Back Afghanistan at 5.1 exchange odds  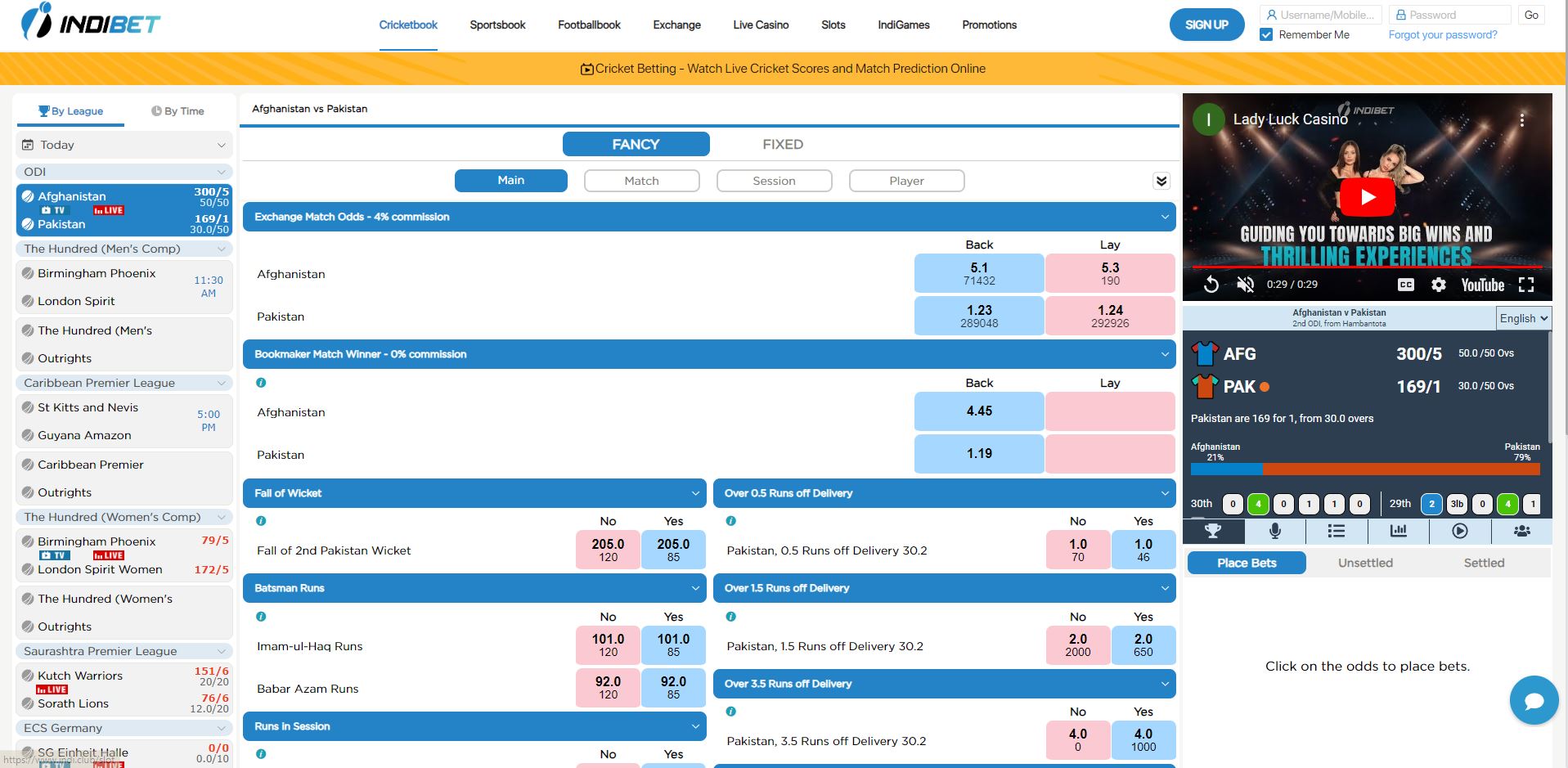(979, 273)
